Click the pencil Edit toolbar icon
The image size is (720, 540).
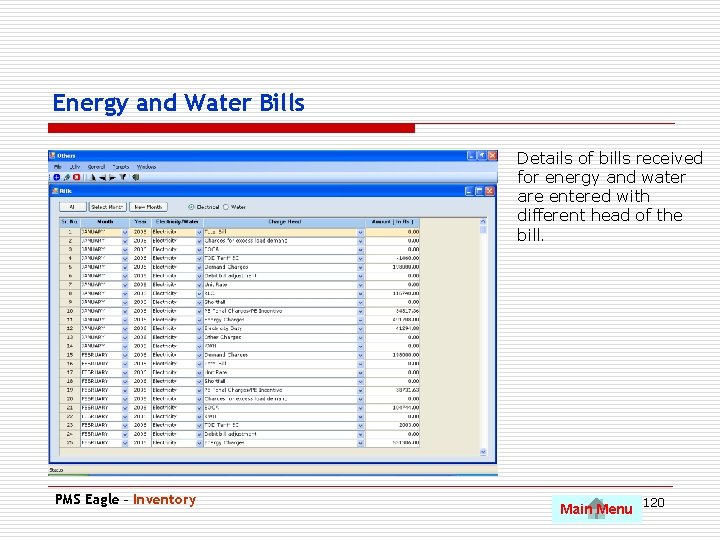click(x=67, y=177)
